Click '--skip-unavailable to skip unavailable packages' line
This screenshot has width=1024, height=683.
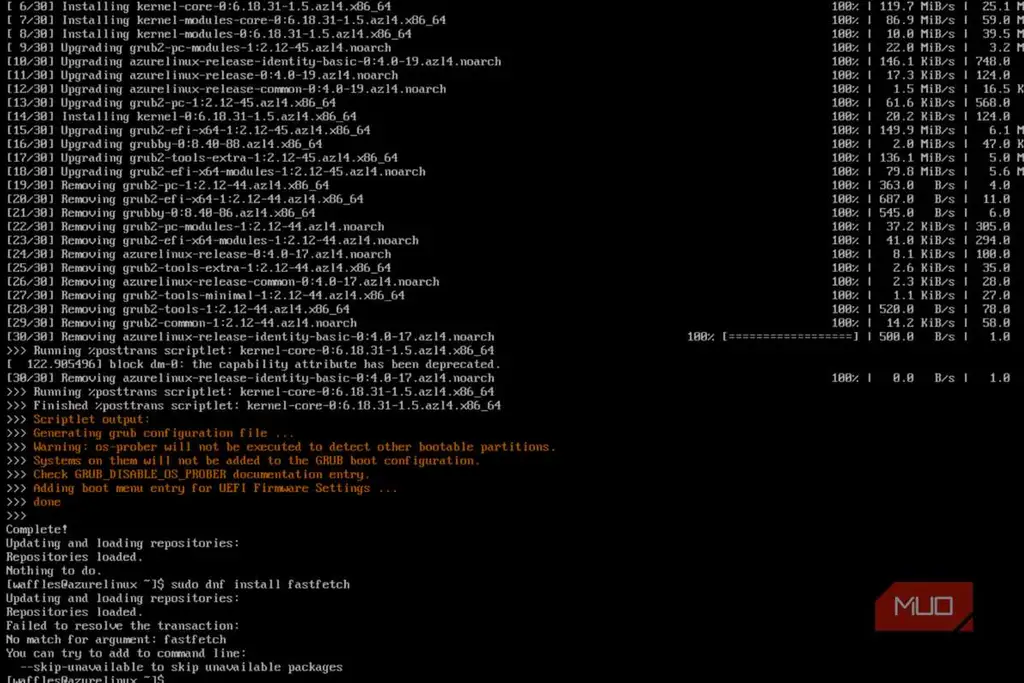pos(181,667)
